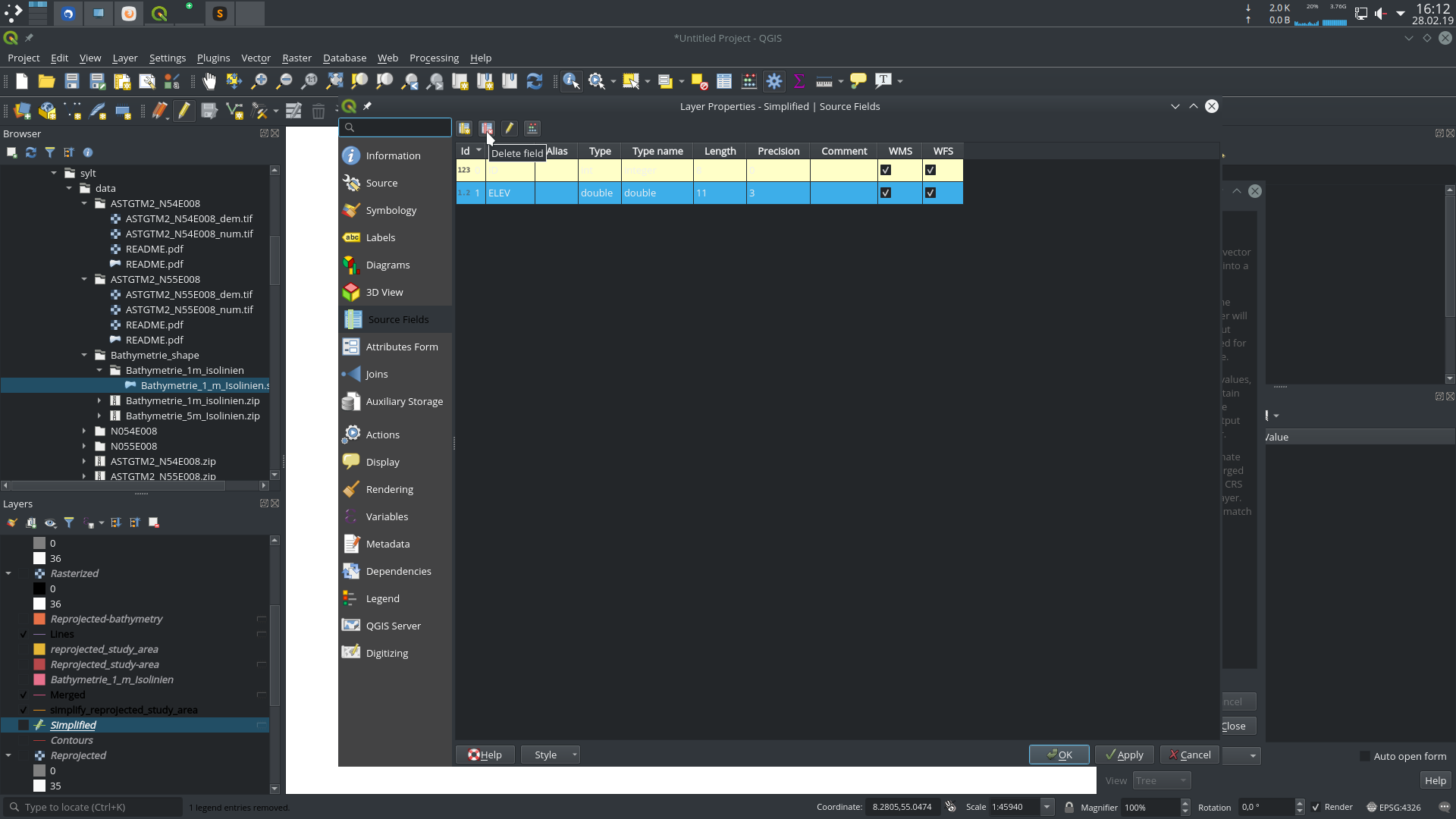Click the New field icon in toolbar
Viewport: 1456px width, 819px height.
tap(464, 128)
